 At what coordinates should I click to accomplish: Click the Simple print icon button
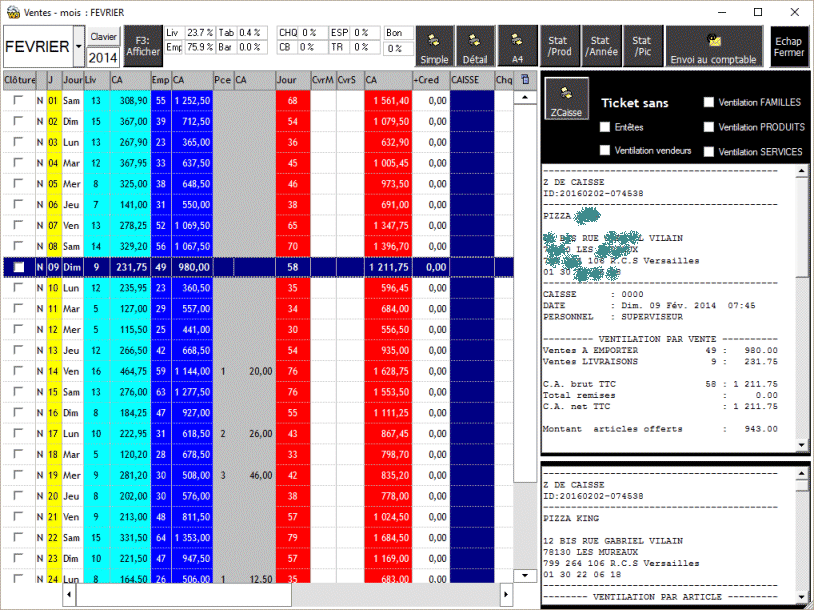click(x=435, y=47)
